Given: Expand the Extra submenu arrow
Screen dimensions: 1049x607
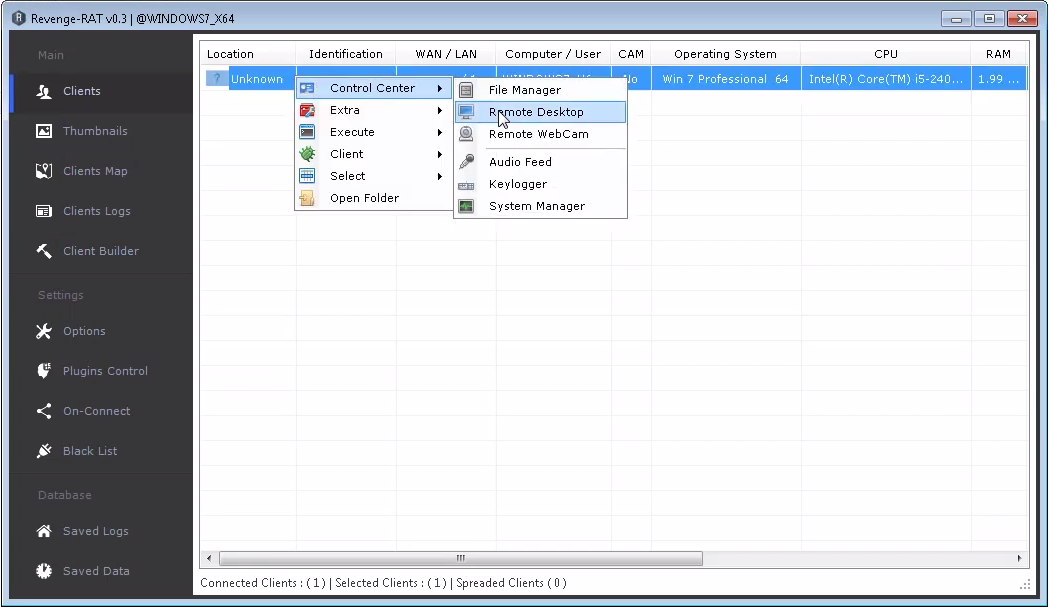Looking at the screenshot, I should pyautogui.click(x=440, y=110).
